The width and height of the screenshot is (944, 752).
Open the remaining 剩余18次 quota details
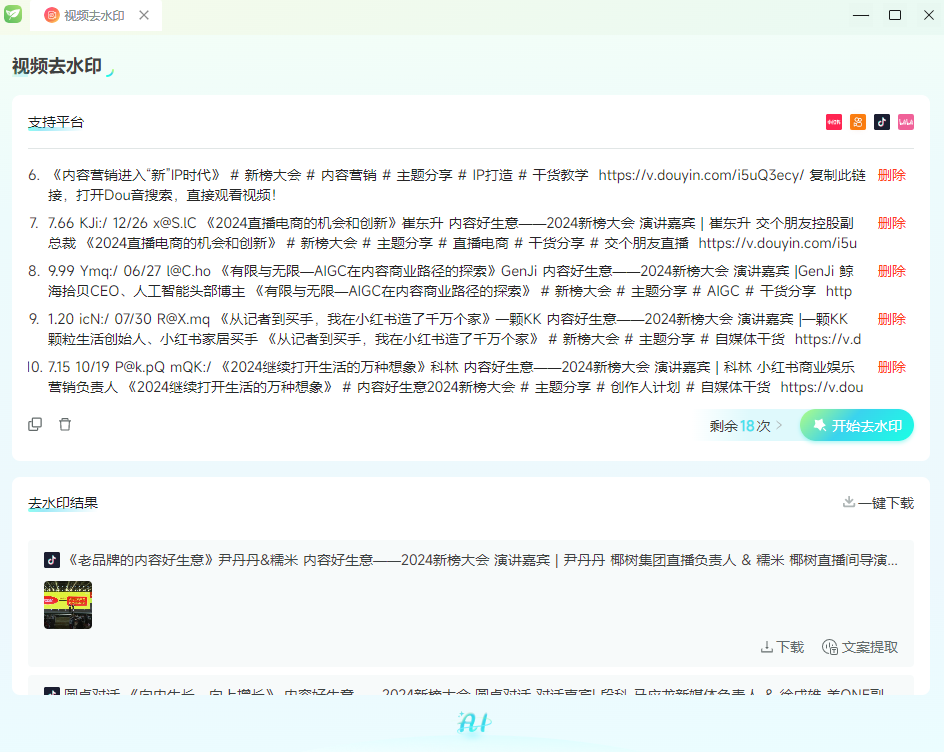point(745,426)
